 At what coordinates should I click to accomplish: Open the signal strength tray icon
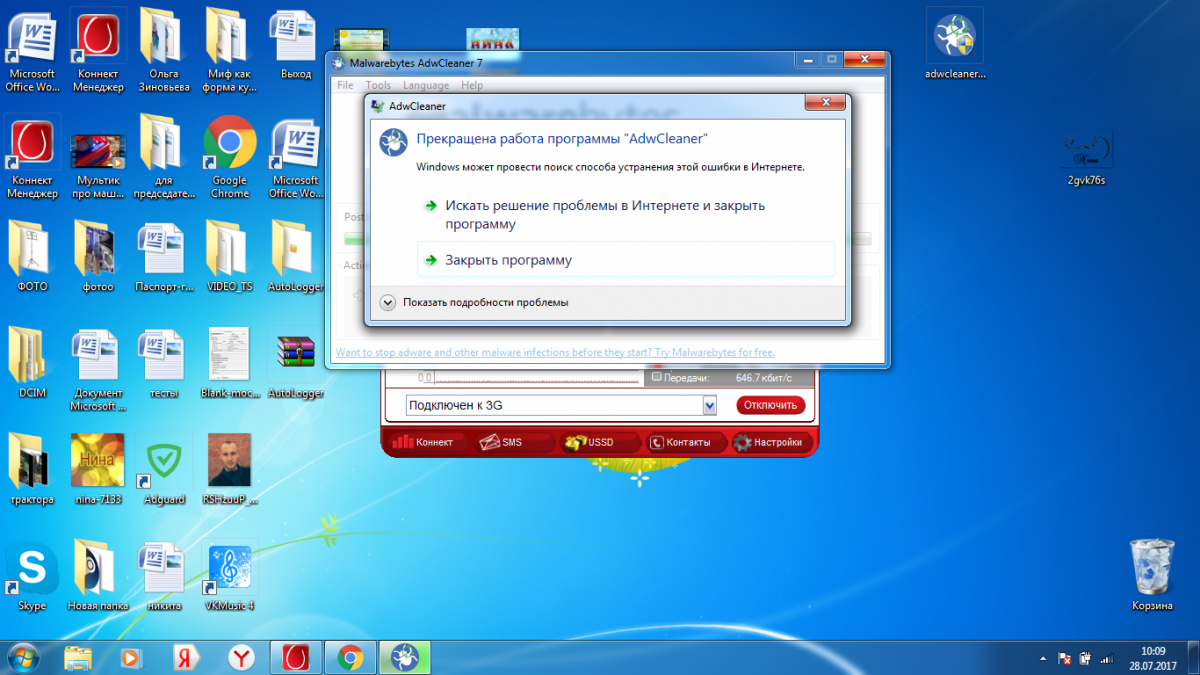click(x=1108, y=658)
